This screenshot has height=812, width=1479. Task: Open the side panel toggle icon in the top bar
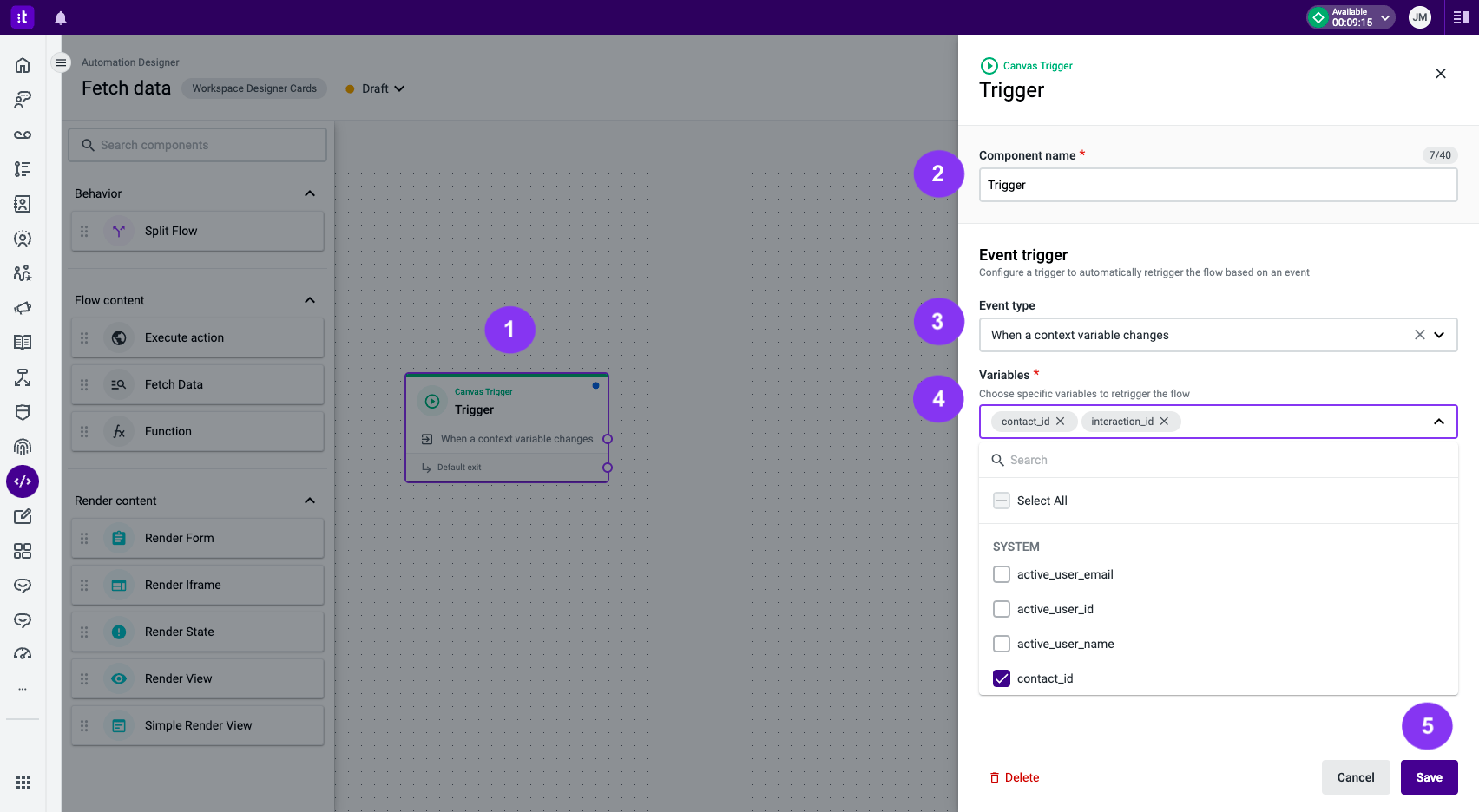pos(1462,17)
